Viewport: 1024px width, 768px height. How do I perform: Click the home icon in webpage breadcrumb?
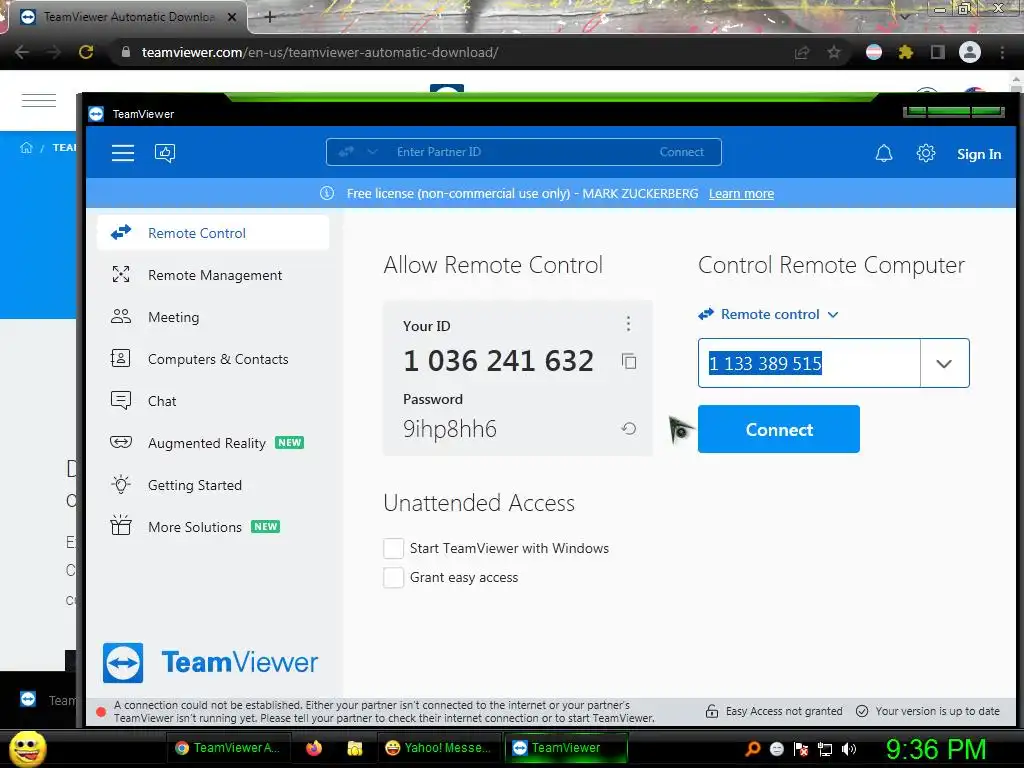[26, 148]
